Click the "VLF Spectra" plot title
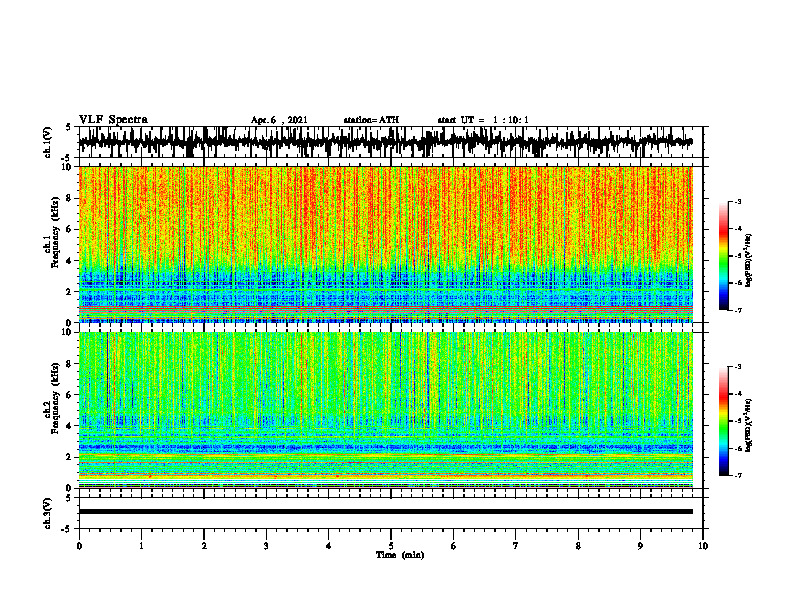 click(113, 119)
